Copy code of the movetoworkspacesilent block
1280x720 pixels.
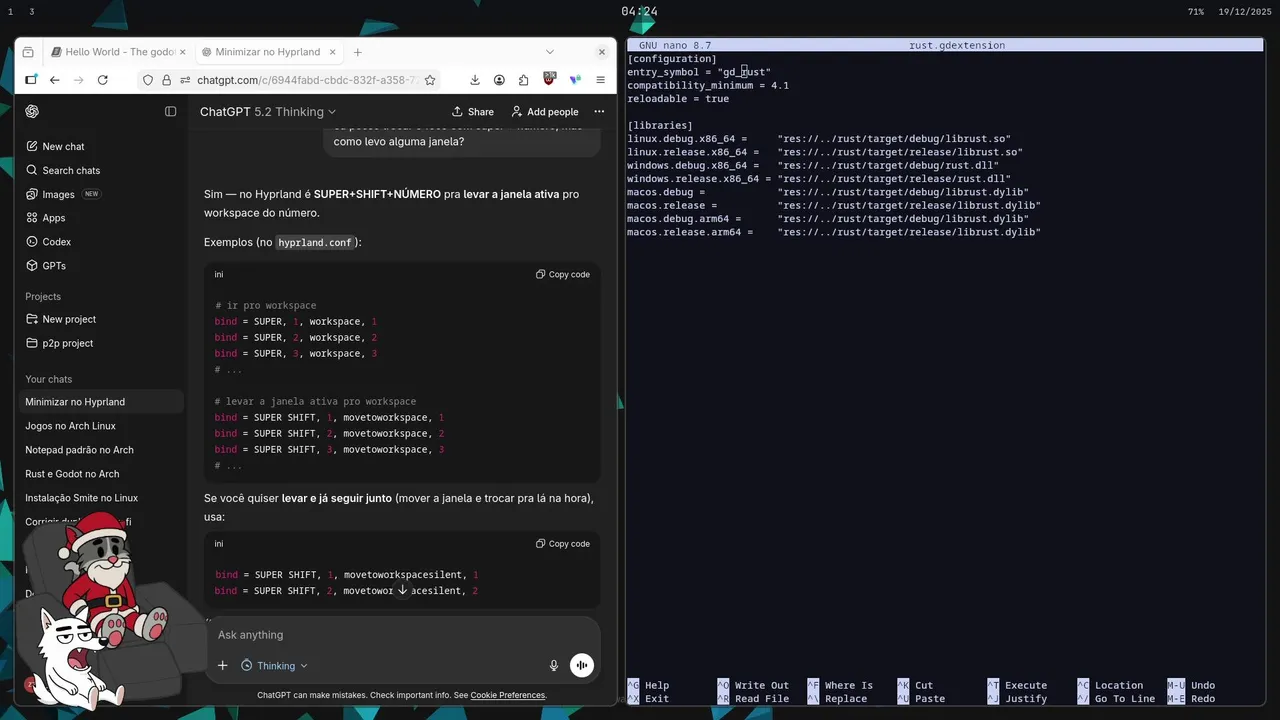pyautogui.click(x=563, y=544)
